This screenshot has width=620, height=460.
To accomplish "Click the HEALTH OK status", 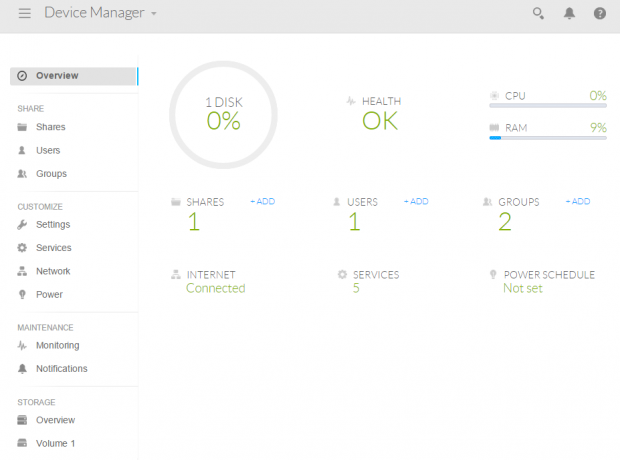I will (380, 121).
